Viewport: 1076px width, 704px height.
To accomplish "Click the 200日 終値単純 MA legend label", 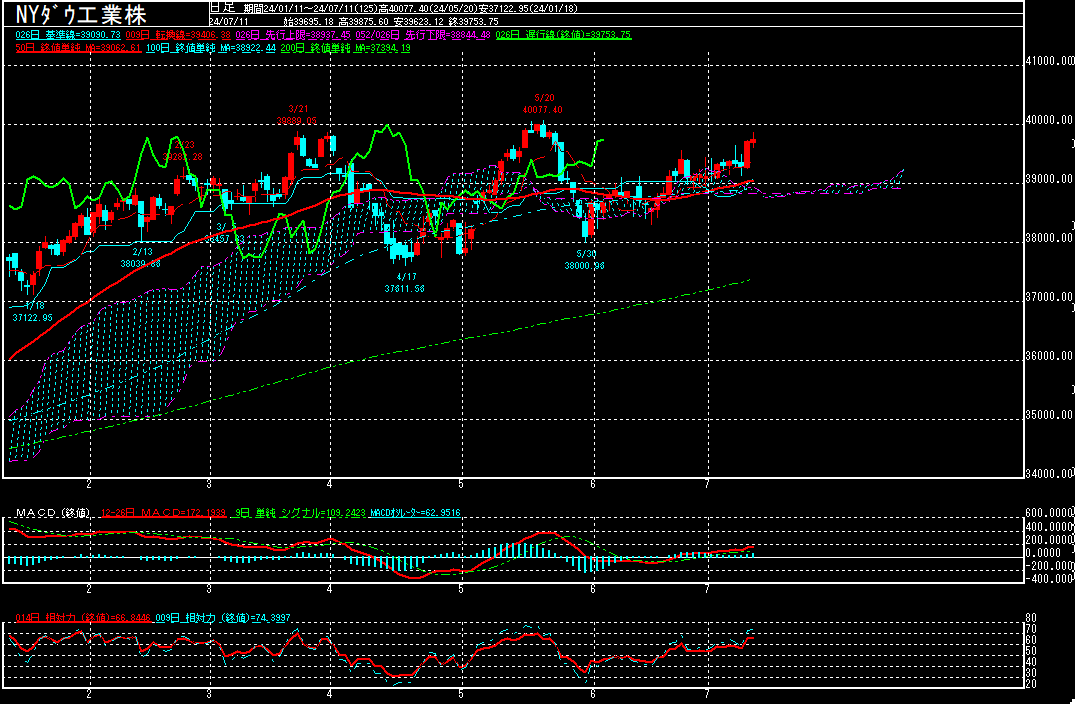I will (345, 48).
